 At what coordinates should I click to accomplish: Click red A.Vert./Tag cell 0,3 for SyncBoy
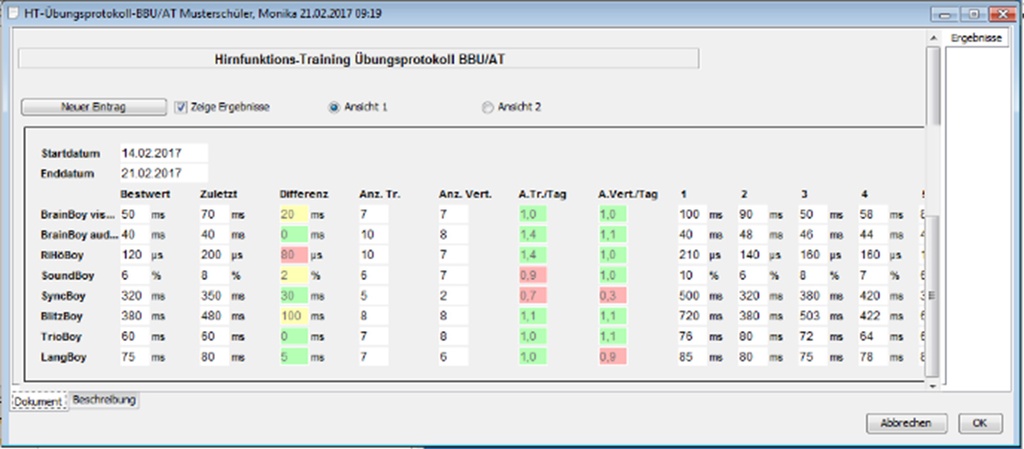pyautogui.click(x=613, y=296)
